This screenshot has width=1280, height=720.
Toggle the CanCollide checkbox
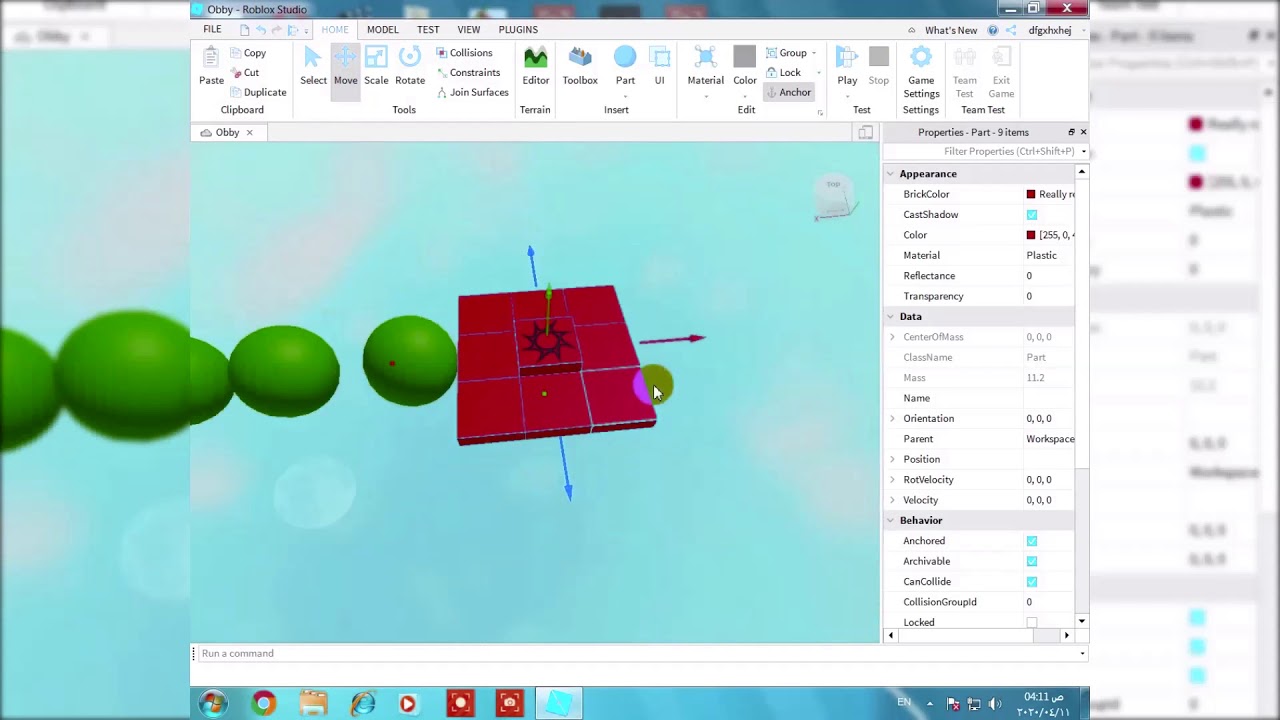click(1032, 582)
